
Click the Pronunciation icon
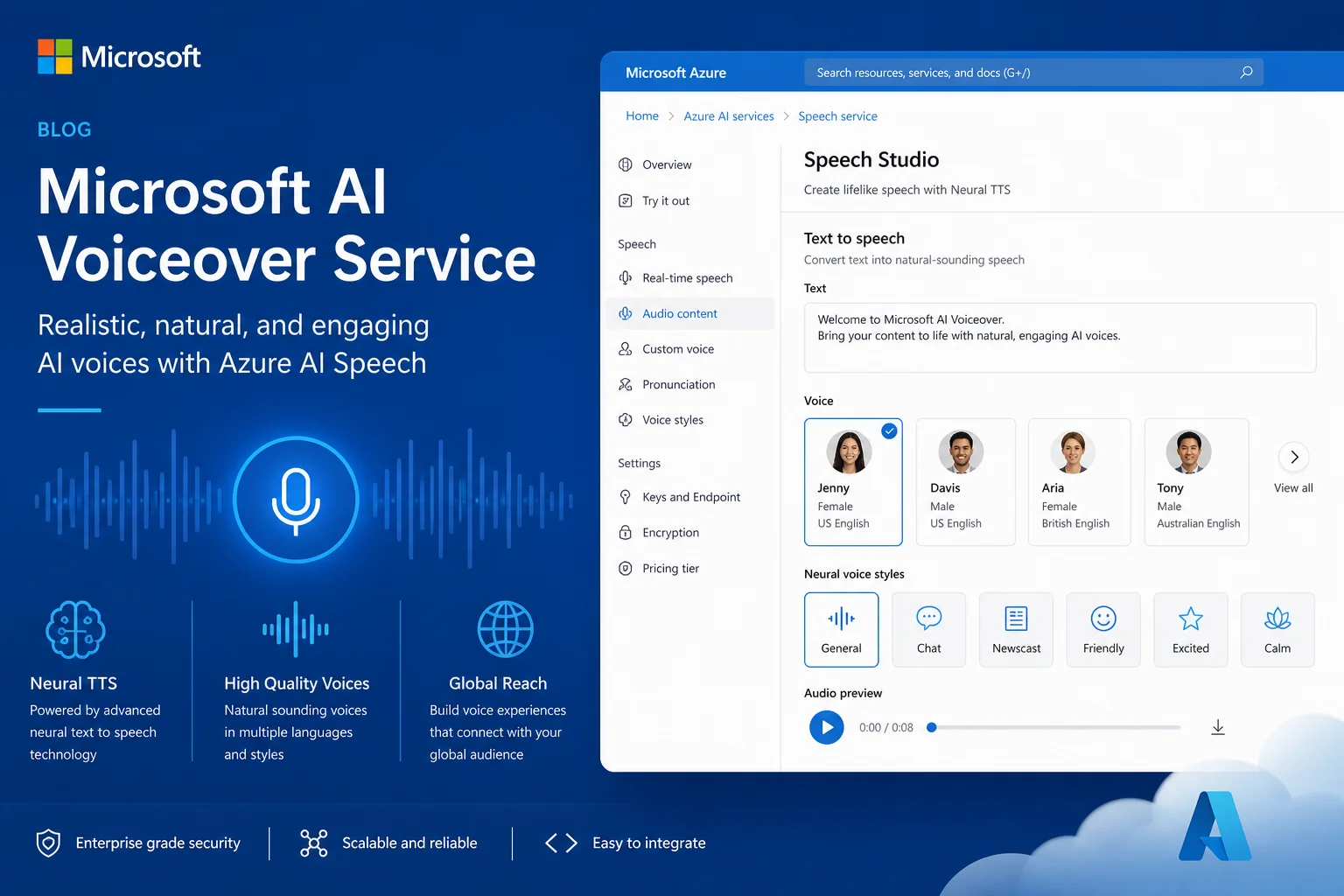coord(626,384)
